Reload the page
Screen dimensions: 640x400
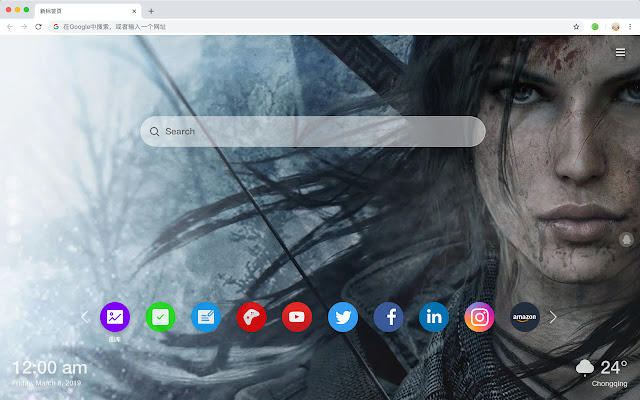(x=38, y=27)
